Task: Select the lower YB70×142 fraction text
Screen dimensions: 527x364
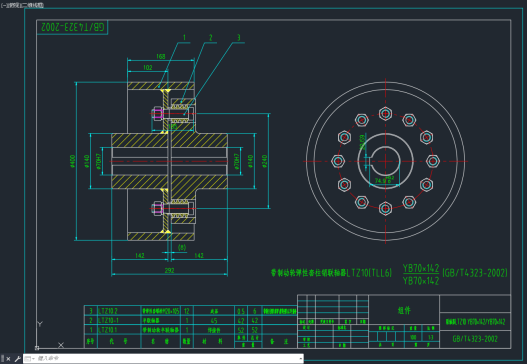Action: point(421,280)
